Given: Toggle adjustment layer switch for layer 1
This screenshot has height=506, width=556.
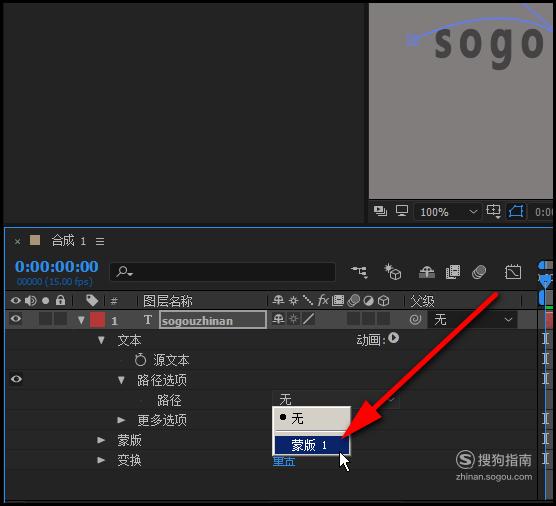Looking at the screenshot, I should coord(368,319).
